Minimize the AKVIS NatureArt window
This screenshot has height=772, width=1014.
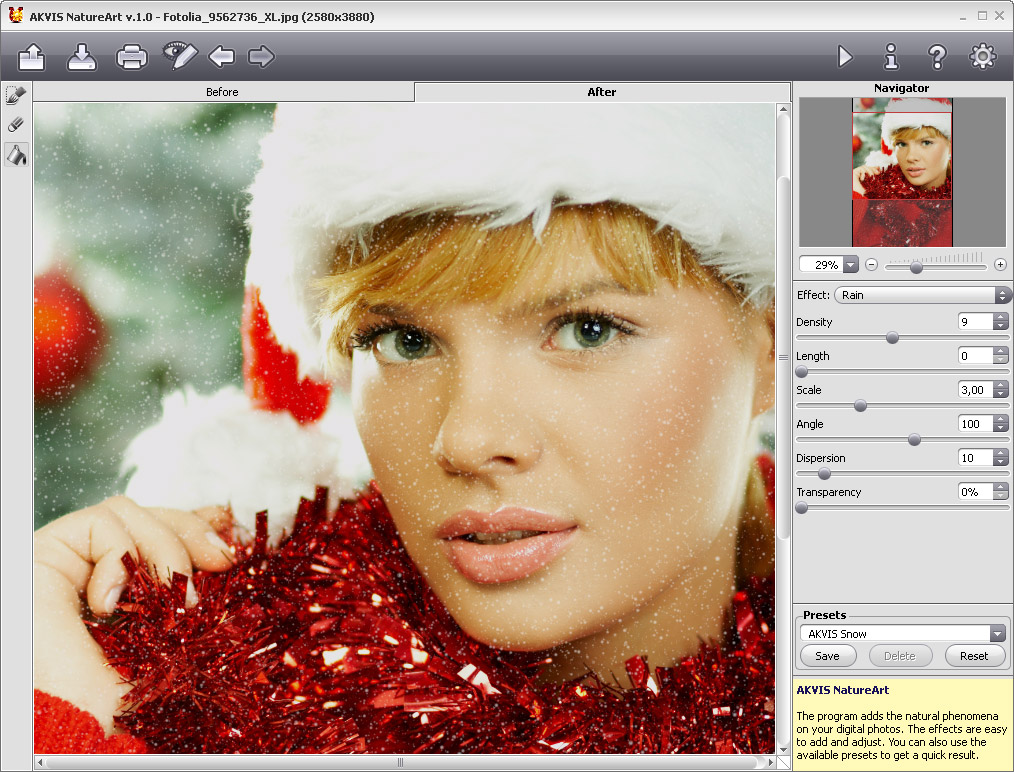[963, 17]
